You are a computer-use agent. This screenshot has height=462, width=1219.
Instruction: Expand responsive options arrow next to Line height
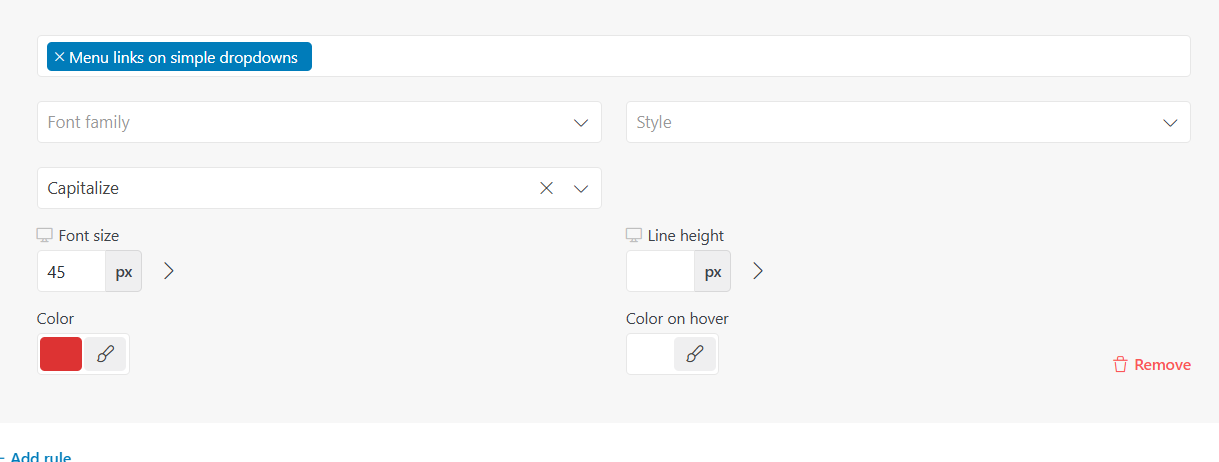pos(758,271)
